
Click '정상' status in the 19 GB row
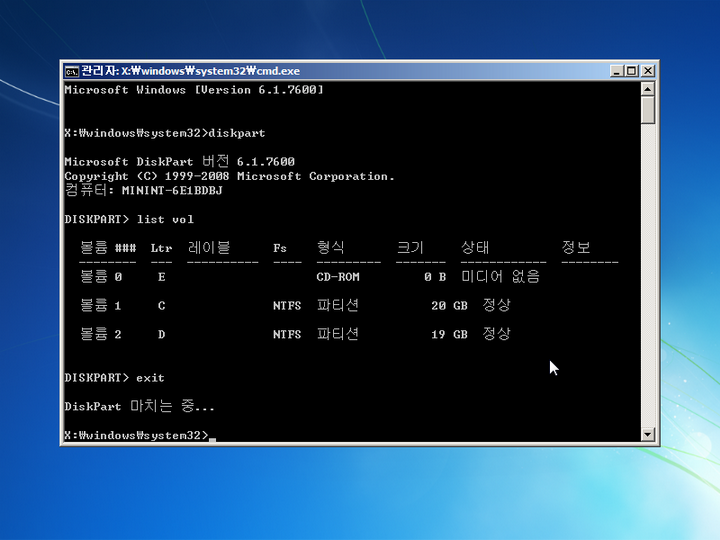496,334
